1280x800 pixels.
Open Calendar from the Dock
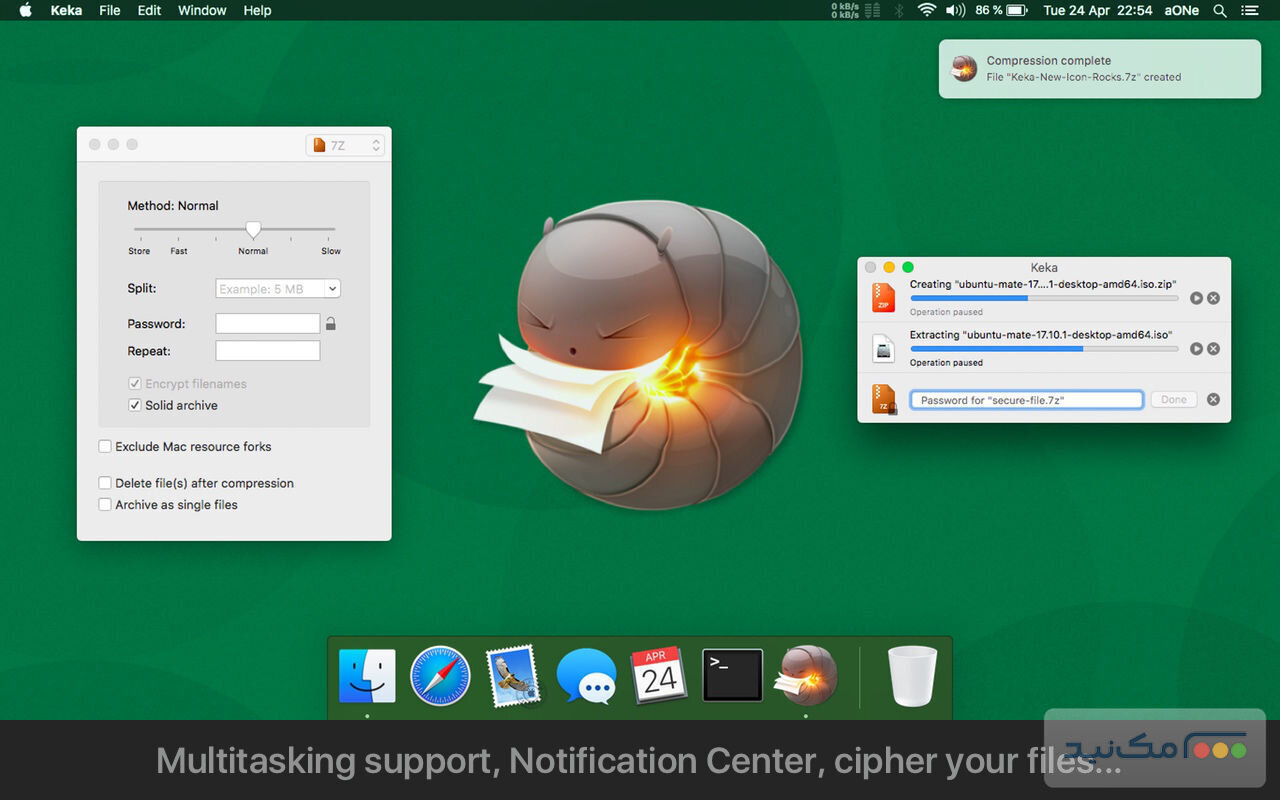pyautogui.click(x=658, y=675)
